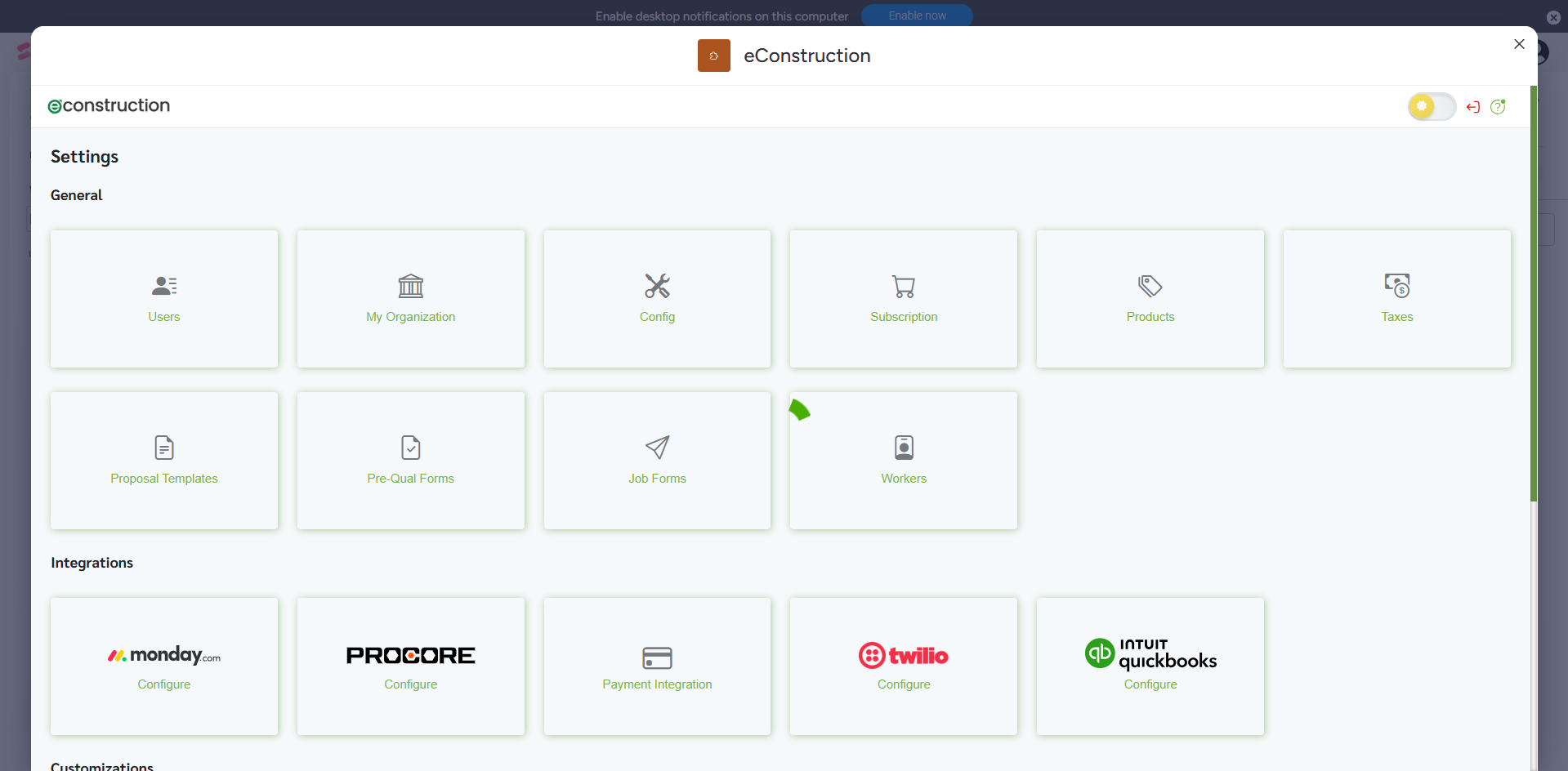Click Configure under monday.com
The width and height of the screenshot is (1568, 771).
click(164, 684)
